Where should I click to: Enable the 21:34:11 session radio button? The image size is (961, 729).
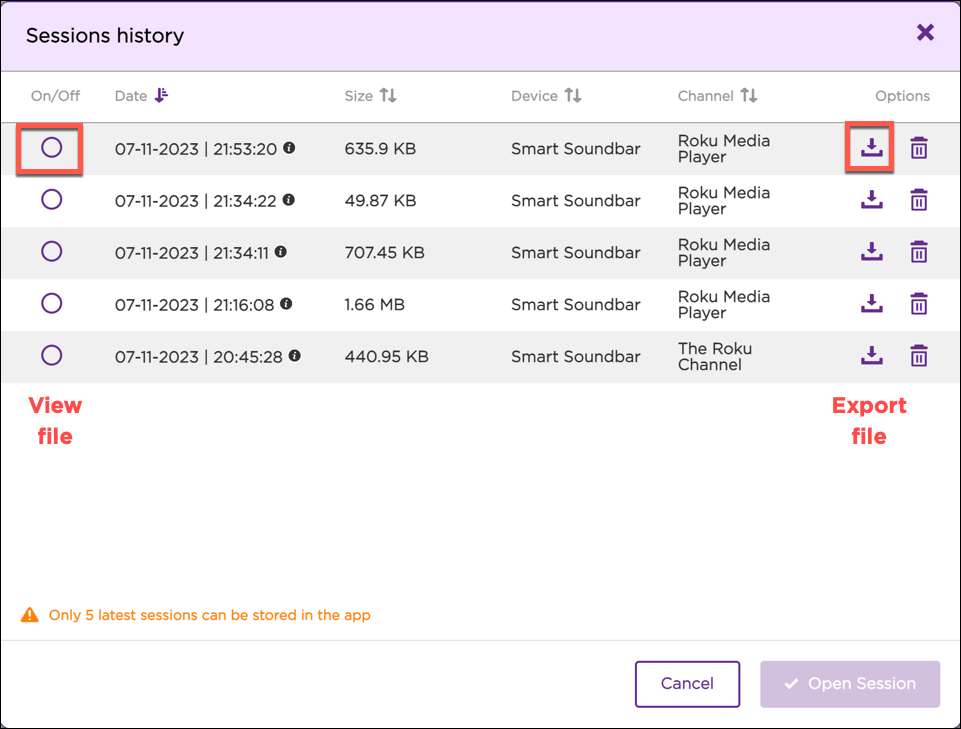(51, 251)
